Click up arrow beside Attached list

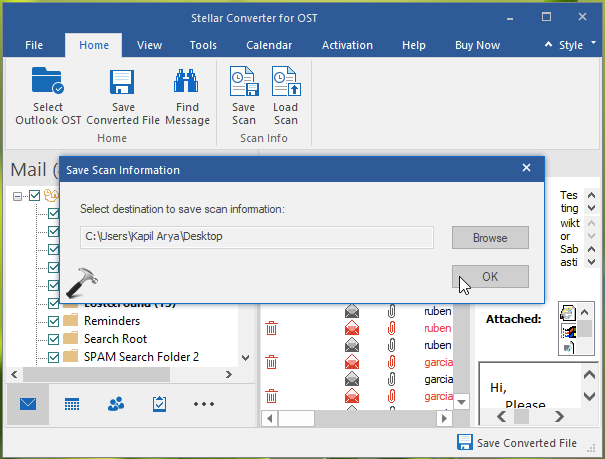pyautogui.click(x=585, y=312)
